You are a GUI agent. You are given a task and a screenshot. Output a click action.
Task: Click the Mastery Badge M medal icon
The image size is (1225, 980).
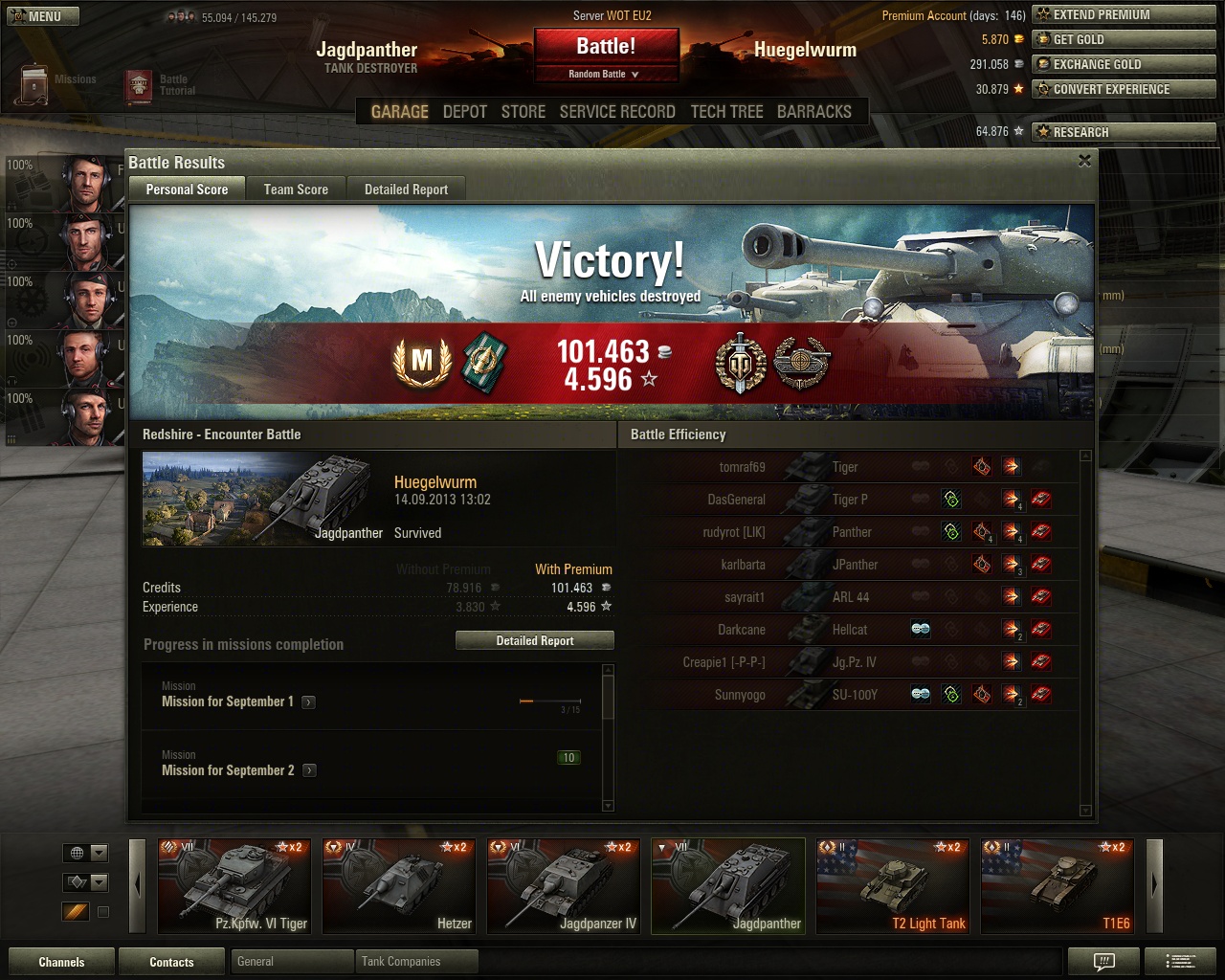point(422,364)
